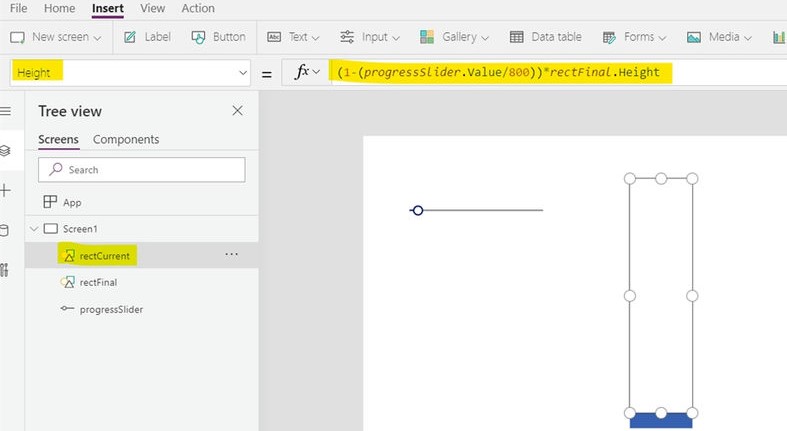
Task: Open the Media dropdown
Action: click(719, 37)
